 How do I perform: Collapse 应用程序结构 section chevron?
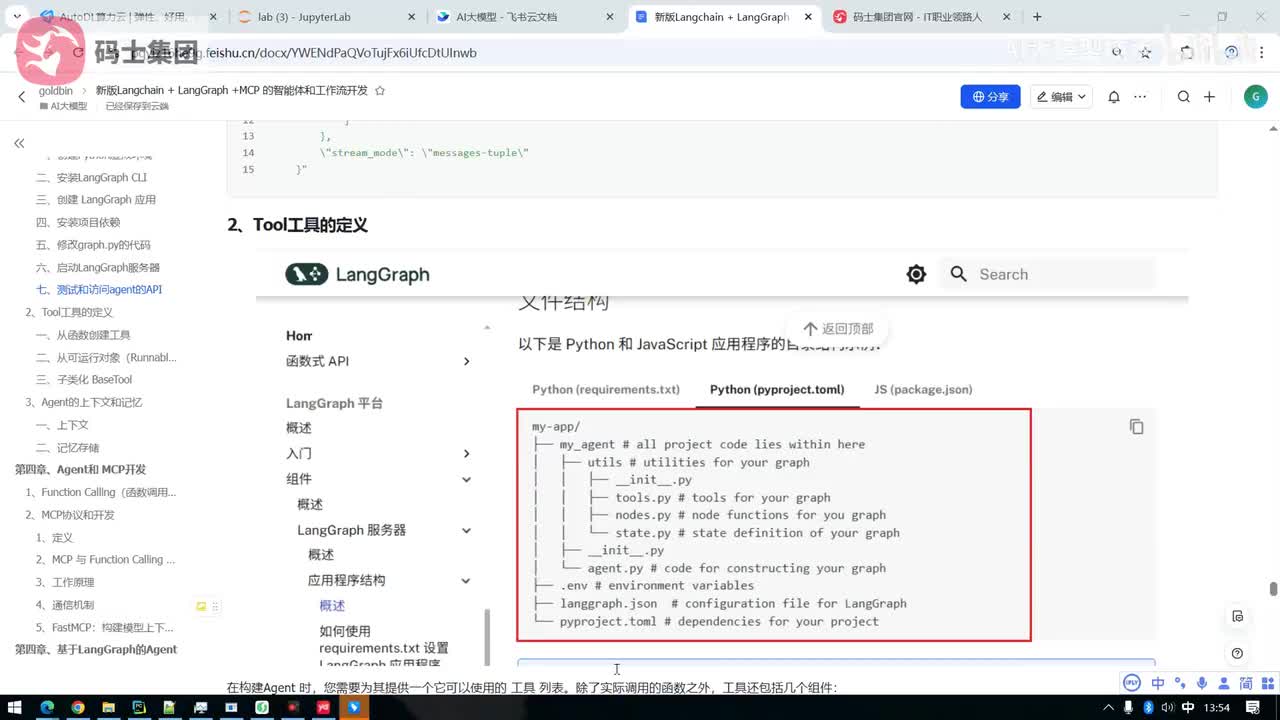click(x=466, y=580)
